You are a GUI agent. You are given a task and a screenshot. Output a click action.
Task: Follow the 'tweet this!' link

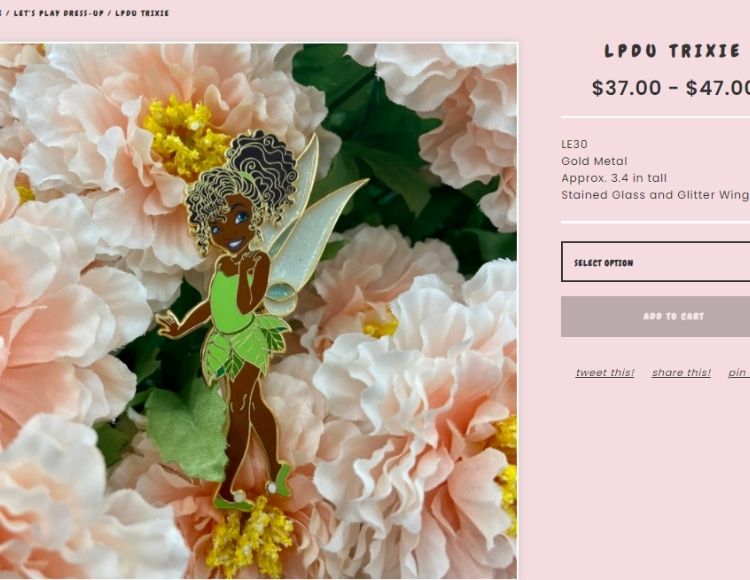pyautogui.click(x=605, y=372)
